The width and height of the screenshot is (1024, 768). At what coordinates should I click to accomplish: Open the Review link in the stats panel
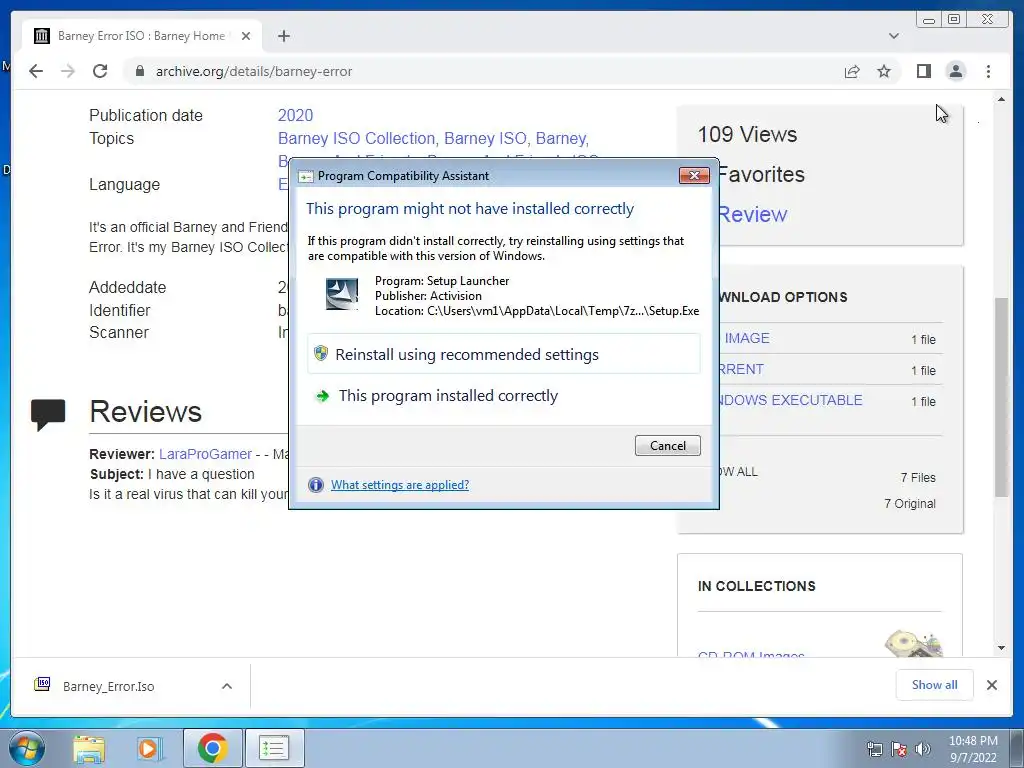point(752,214)
